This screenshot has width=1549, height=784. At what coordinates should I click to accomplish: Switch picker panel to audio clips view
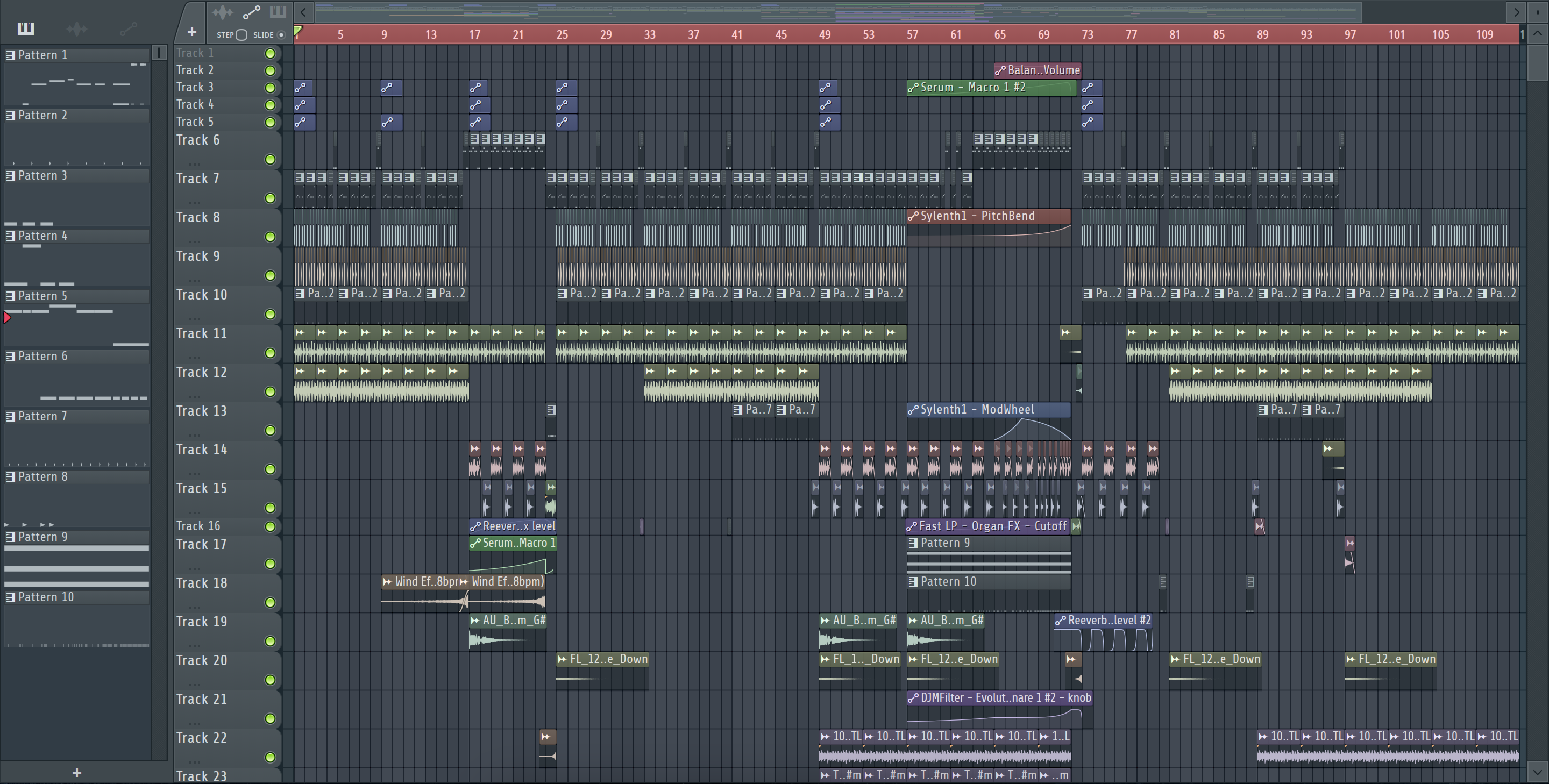(x=77, y=28)
